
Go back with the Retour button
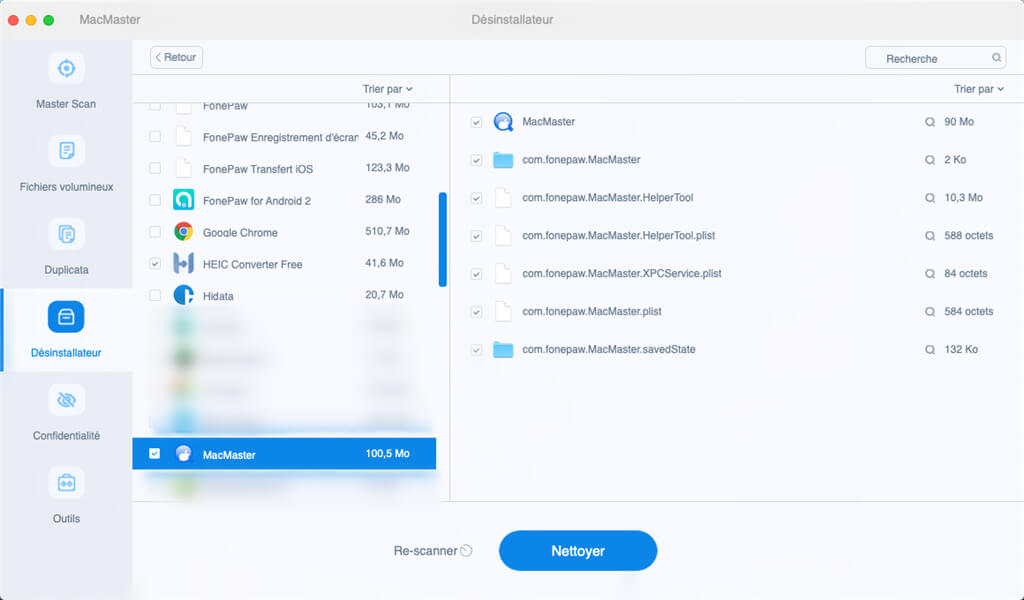pos(176,57)
